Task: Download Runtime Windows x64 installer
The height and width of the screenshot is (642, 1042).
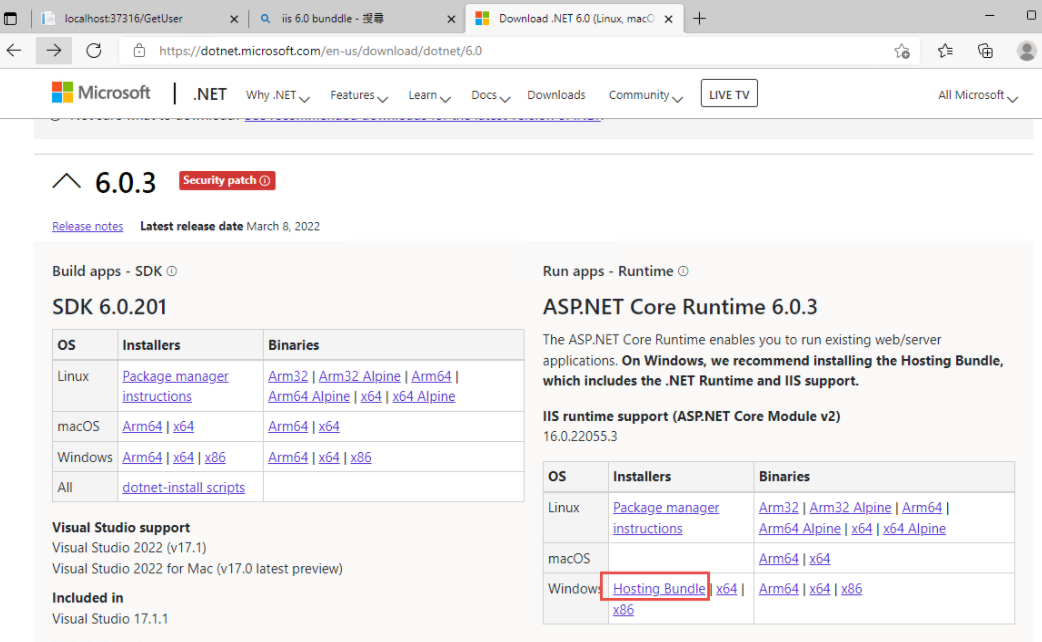Action: tap(726, 589)
